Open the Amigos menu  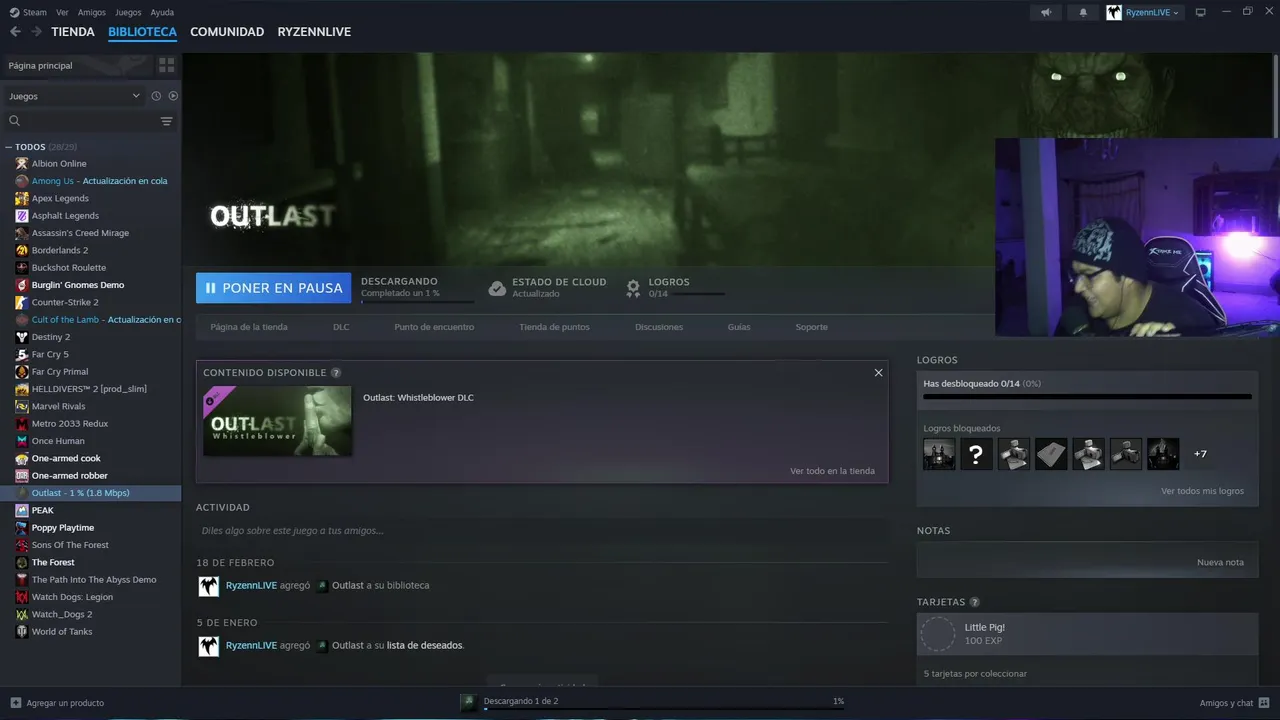tap(92, 12)
